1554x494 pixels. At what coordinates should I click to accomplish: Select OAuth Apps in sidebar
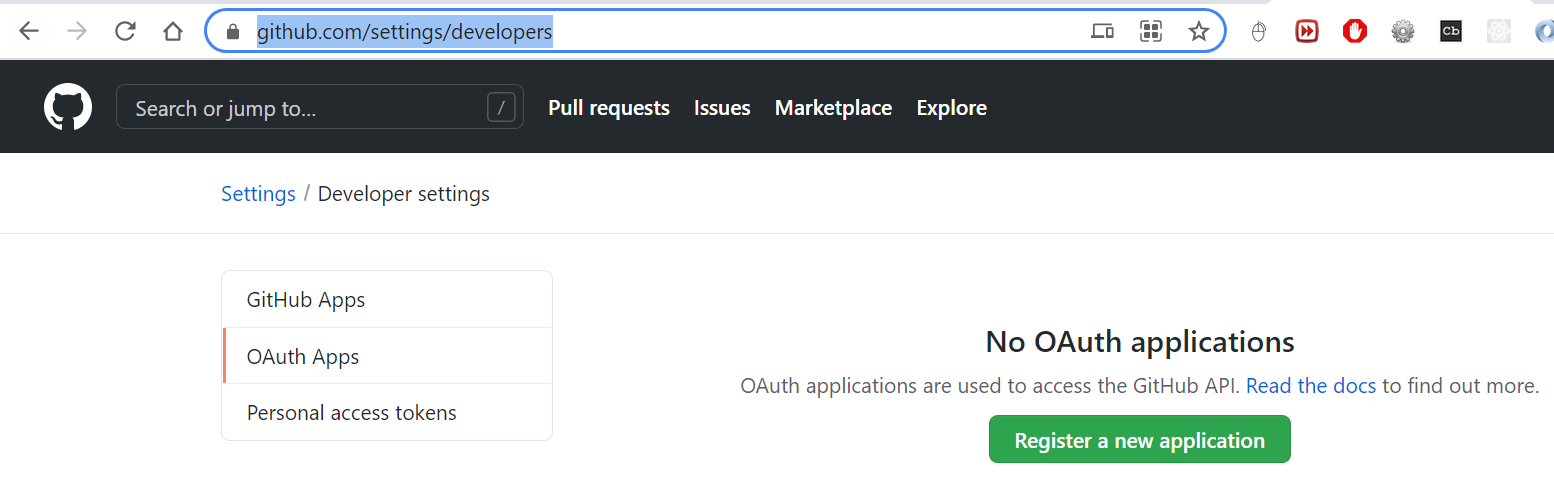click(303, 356)
